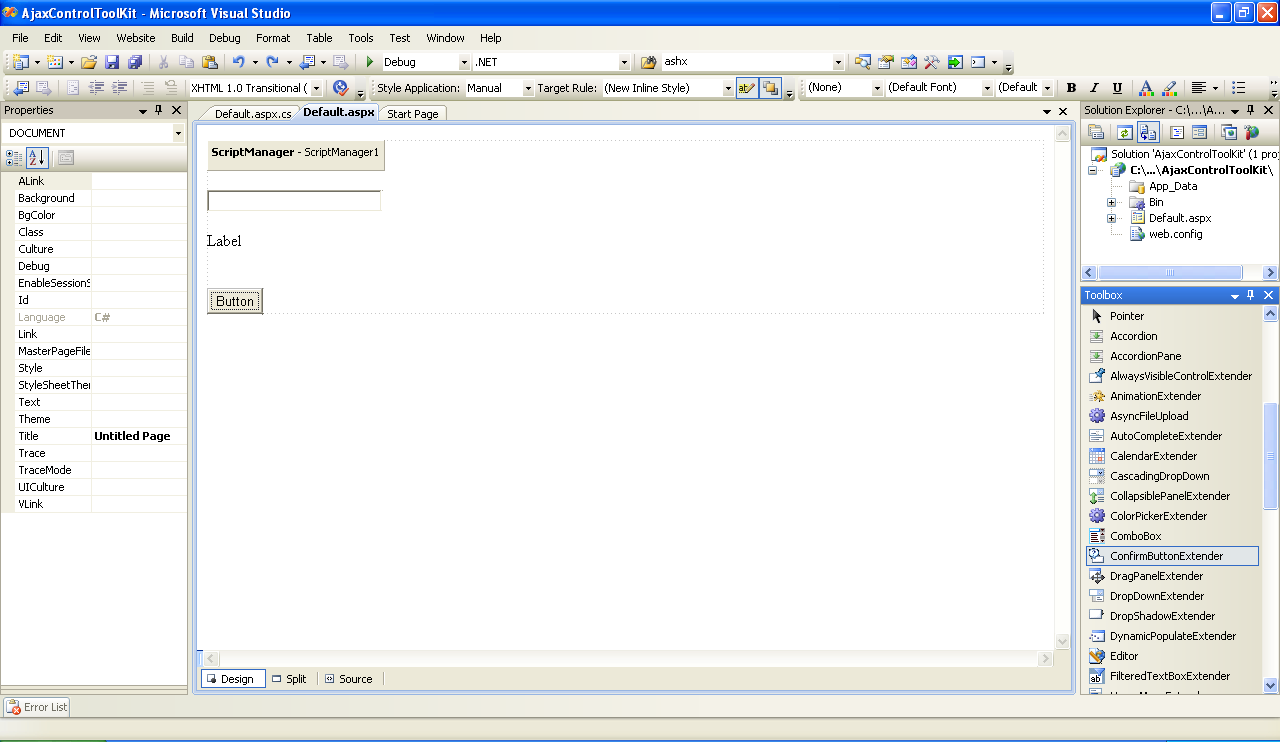
Task: Click the Bold formatting icon
Action: click(1071, 88)
